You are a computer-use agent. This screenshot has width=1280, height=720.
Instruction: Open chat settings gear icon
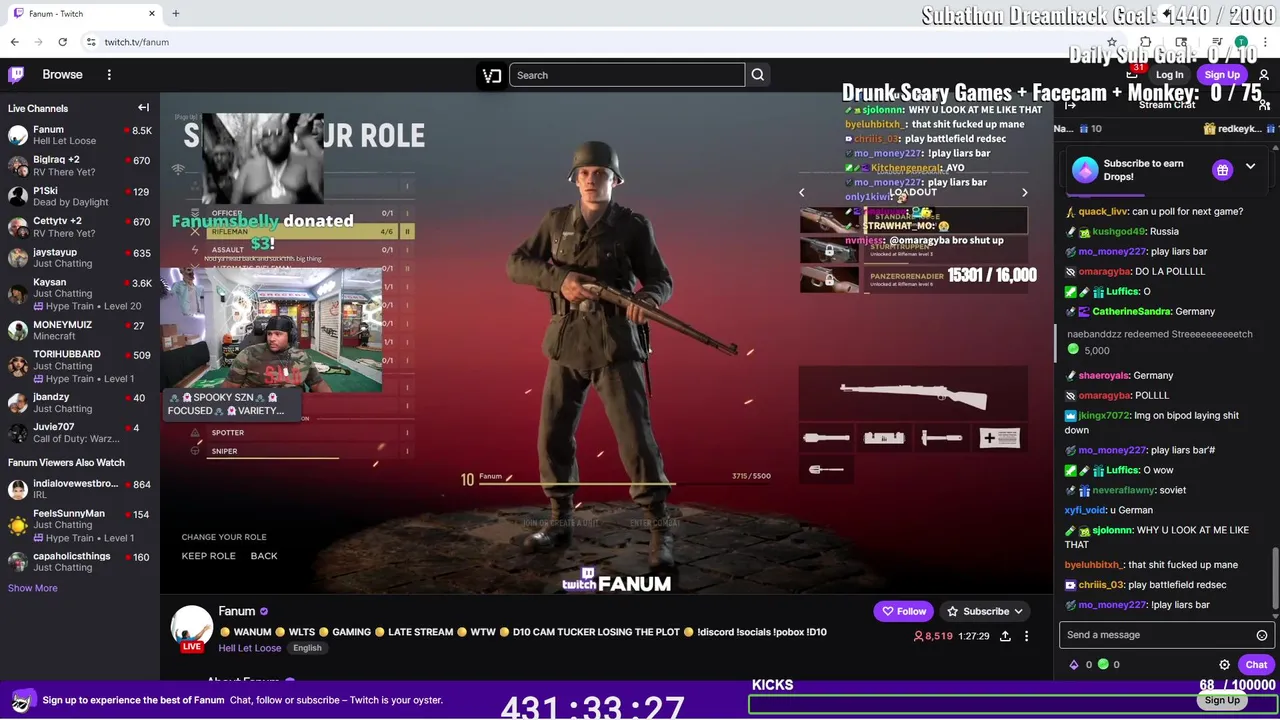(1224, 665)
